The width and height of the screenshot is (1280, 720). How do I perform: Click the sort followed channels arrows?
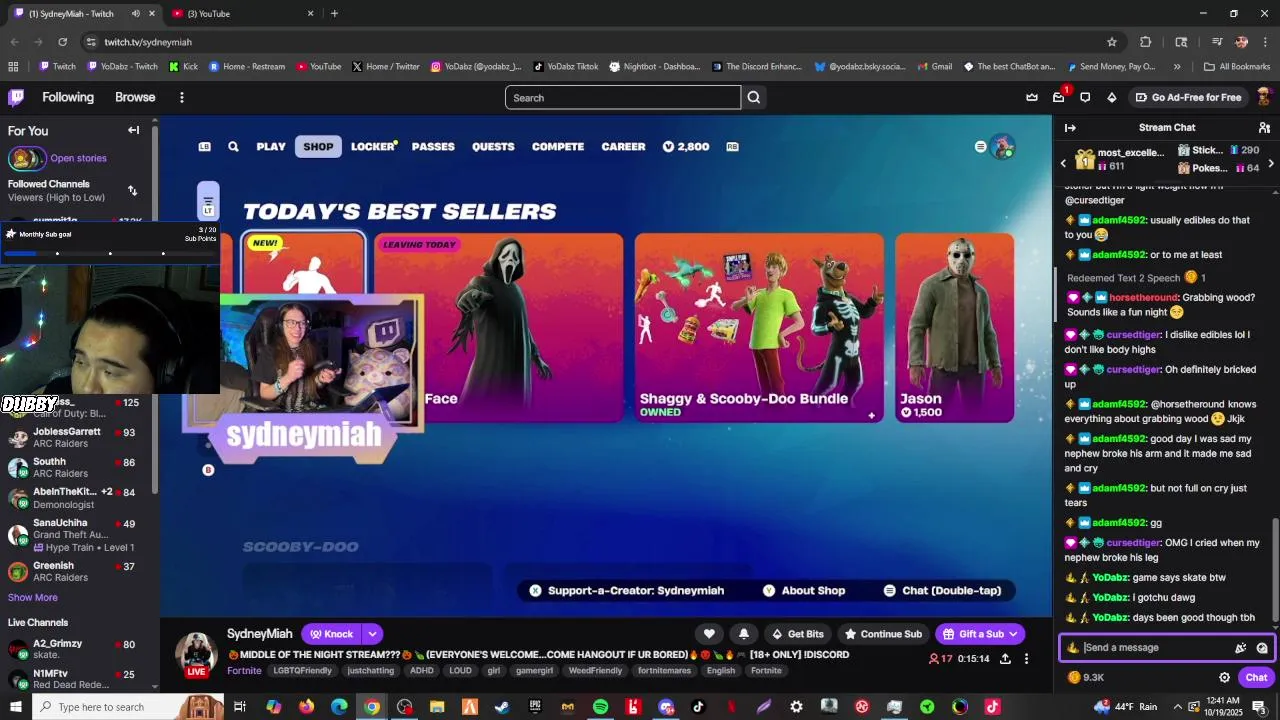132,191
